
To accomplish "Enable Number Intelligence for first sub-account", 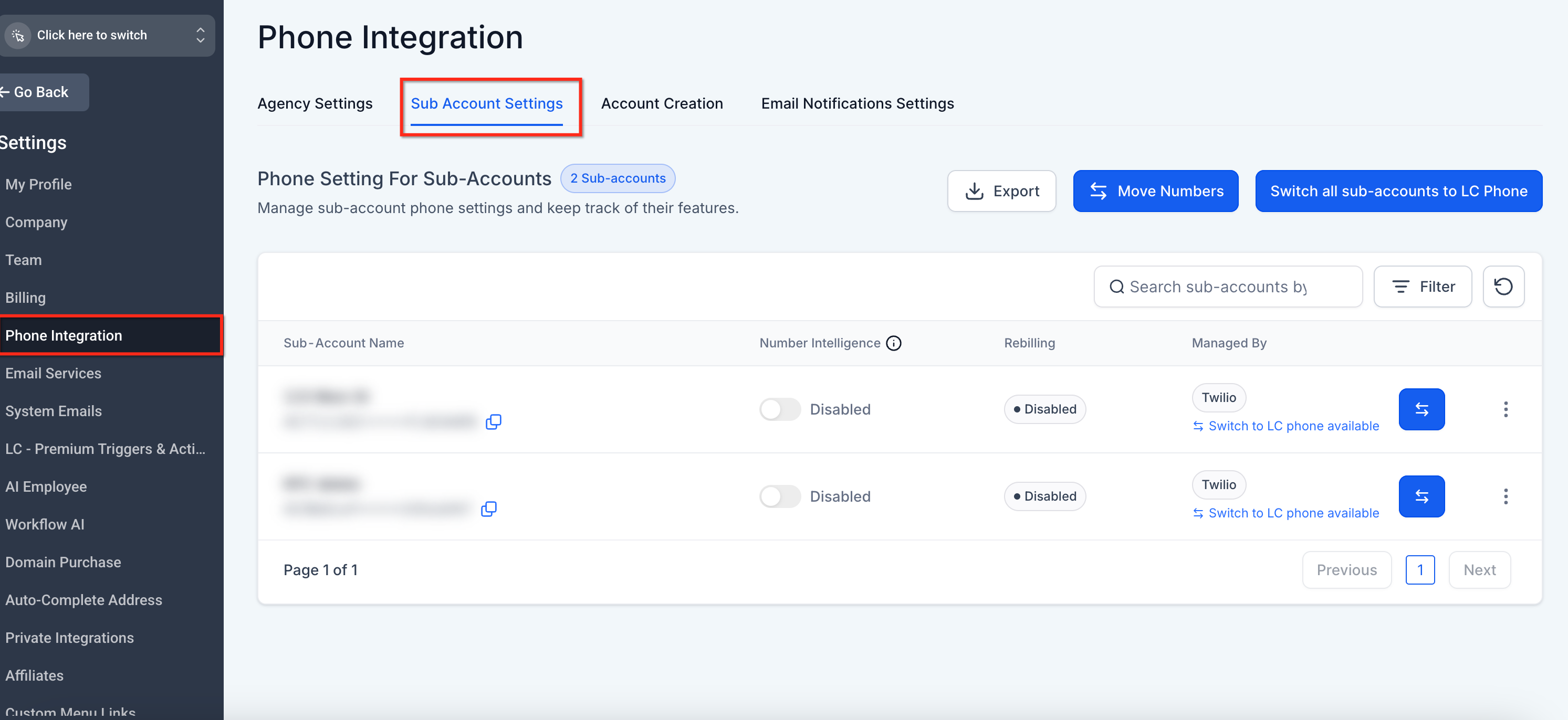I will click(779, 409).
